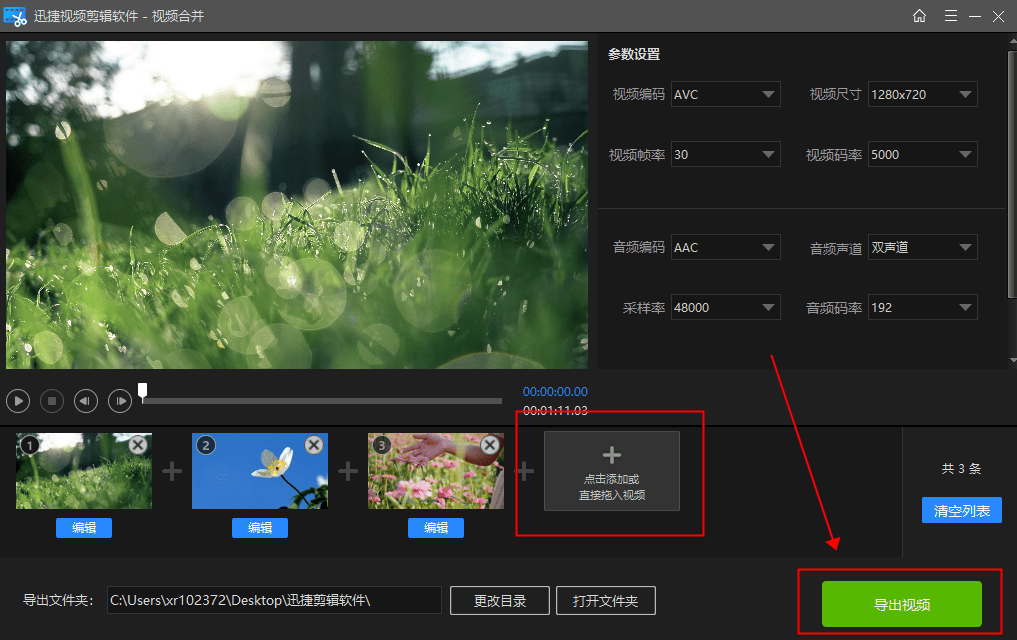Click the app logo scissors icon
Viewport: 1017px width, 640px height.
(x=15, y=16)
